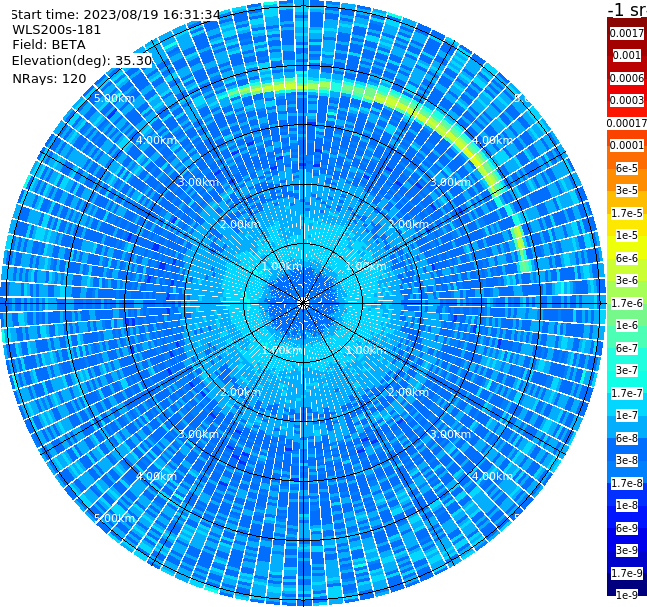647x607 pixels.
Task: Select the 1e-9 darkest colorbar label
Action: point(626,595)
